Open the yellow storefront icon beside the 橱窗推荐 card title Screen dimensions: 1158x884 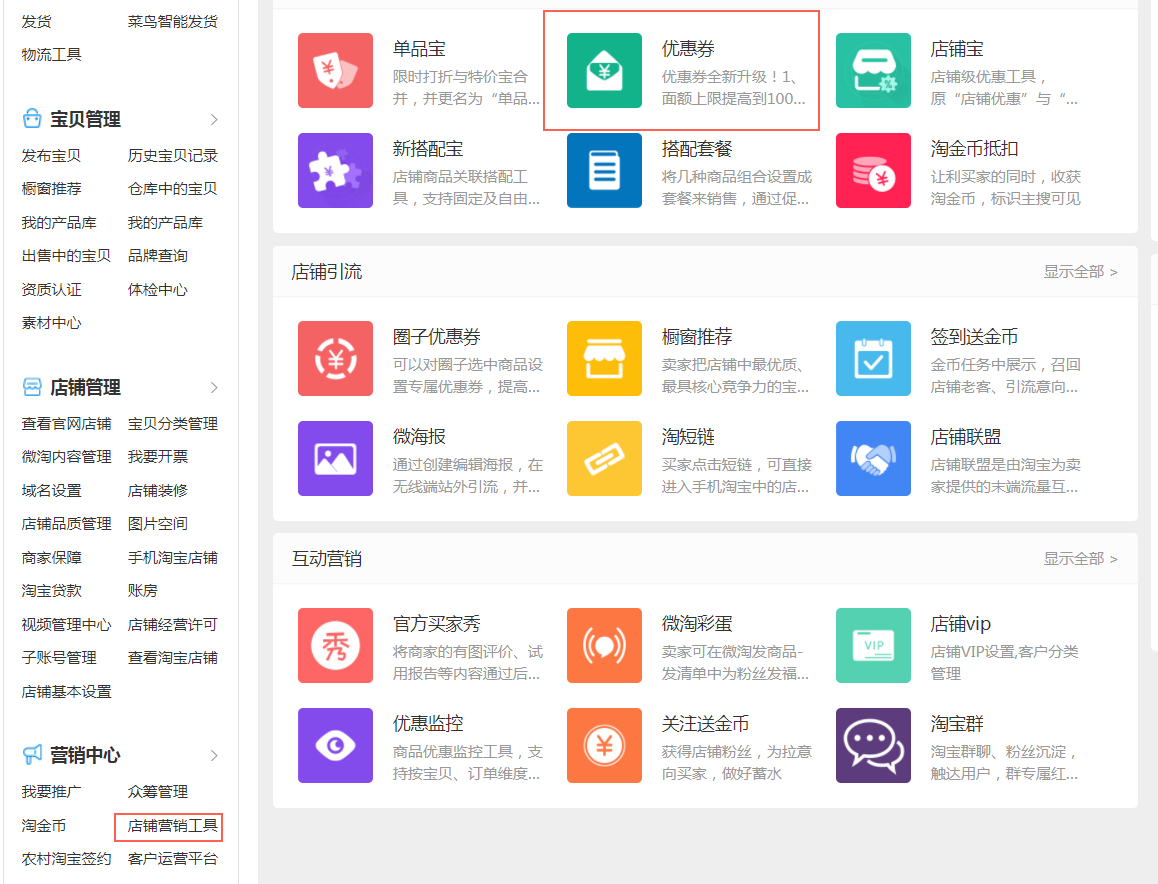(604, 359)
